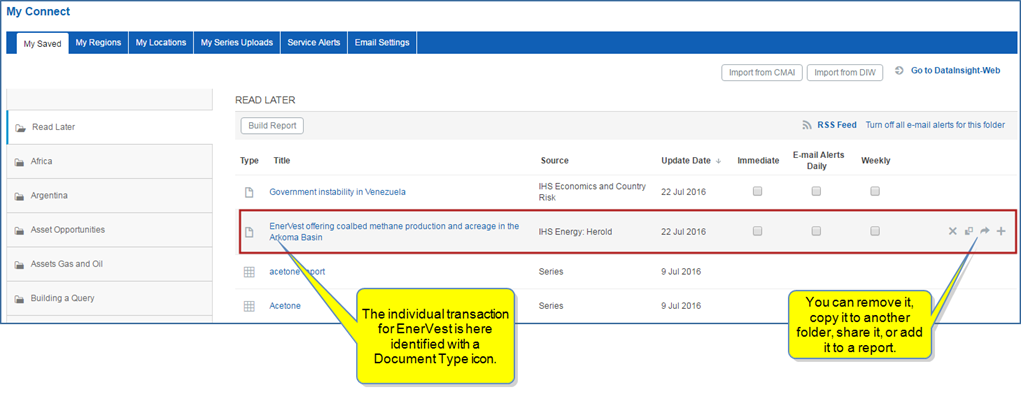Click Read Later folder icon
Viewport: 1021px width, 394px height.
click(20, 128)
